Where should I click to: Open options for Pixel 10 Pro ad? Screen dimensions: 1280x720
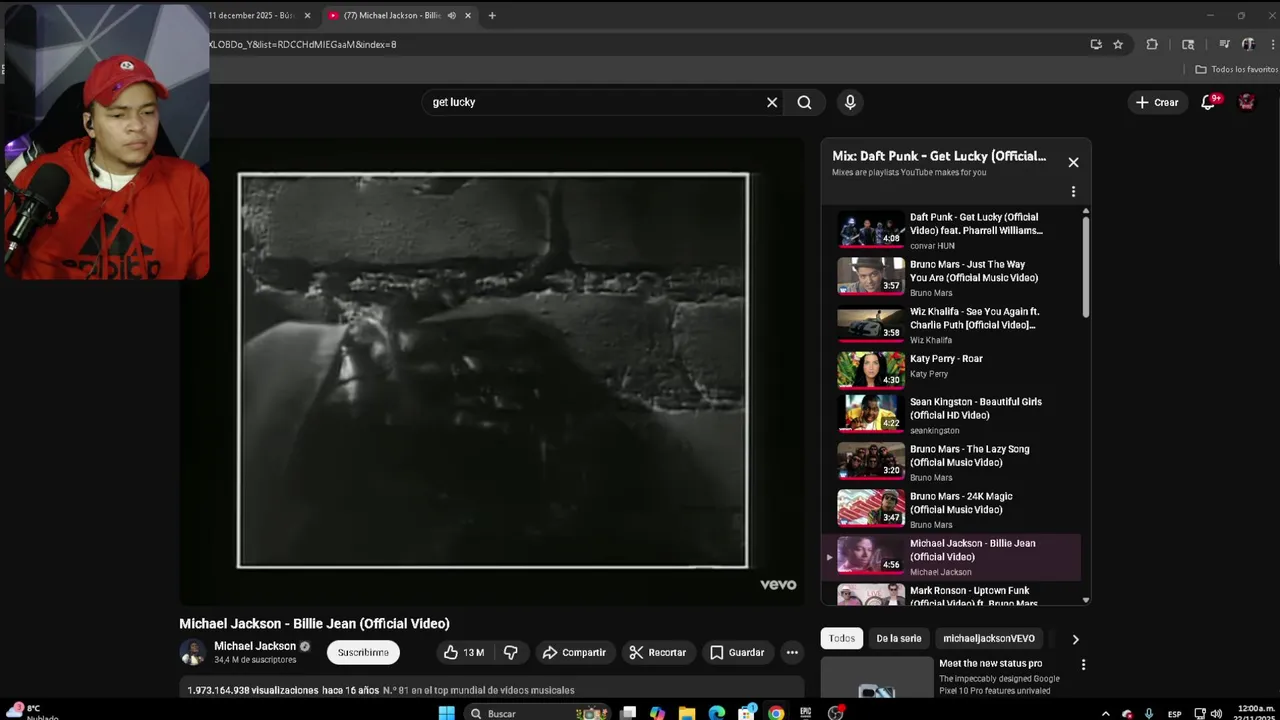tap(1083, 664)
